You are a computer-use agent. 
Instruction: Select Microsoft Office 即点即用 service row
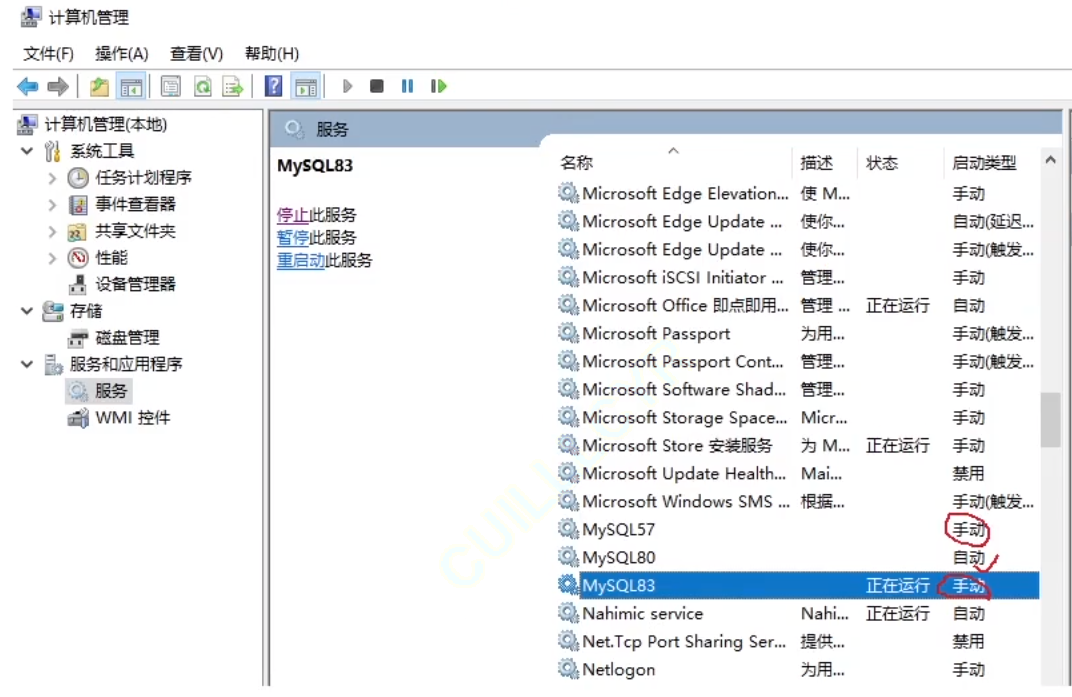point(798,306)
